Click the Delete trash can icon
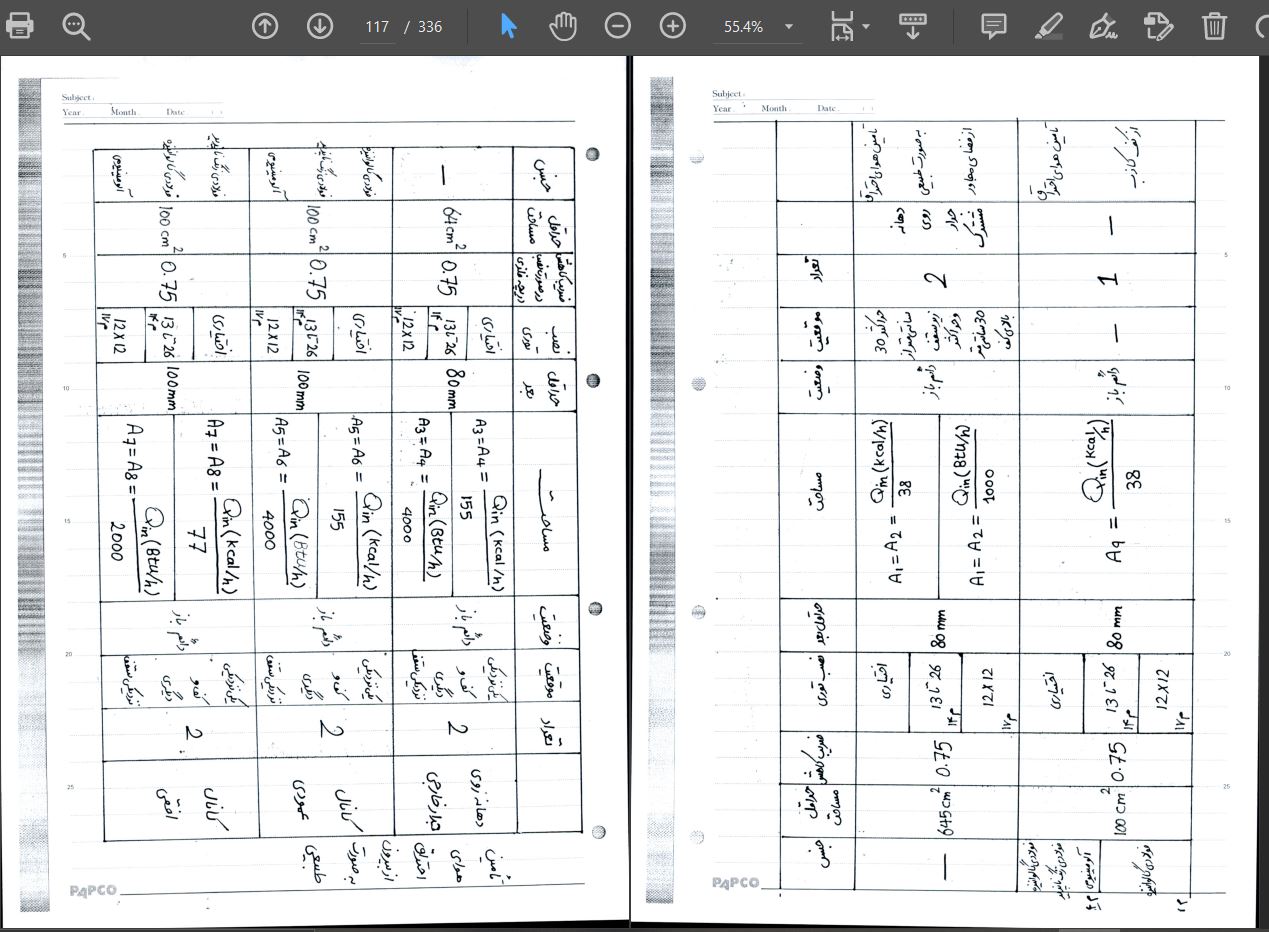The image size is (1269, 932). [x=1214, y=26]
